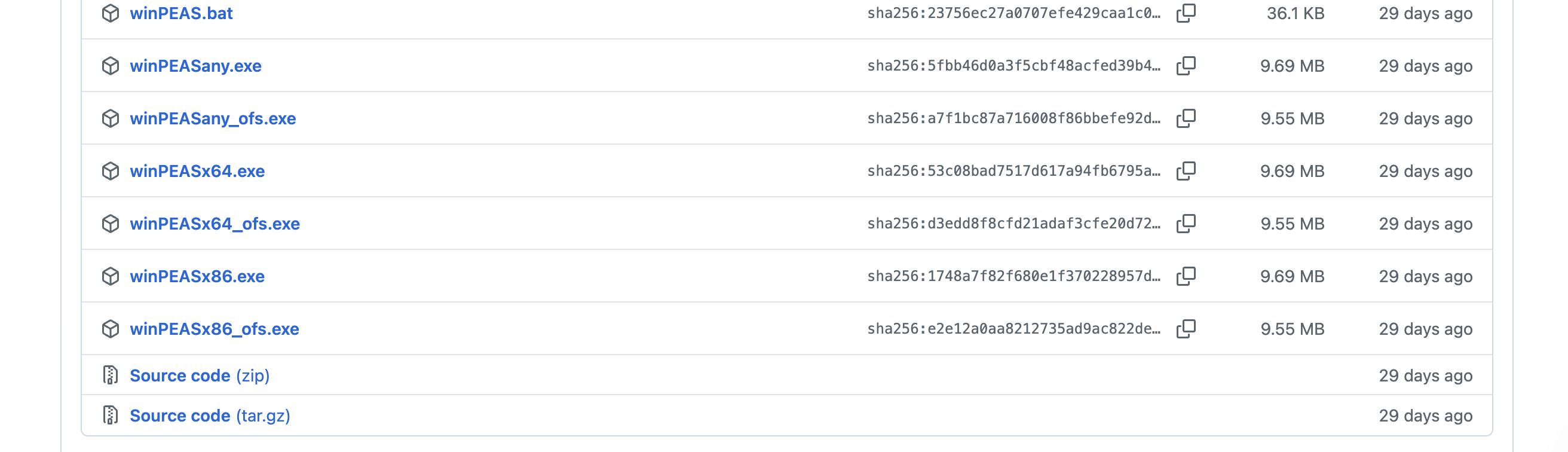Click the package icon beside winPEASx64.exe
This screenshot has height=452, width=1568.
pyautogui.click(x=110, y=171)
